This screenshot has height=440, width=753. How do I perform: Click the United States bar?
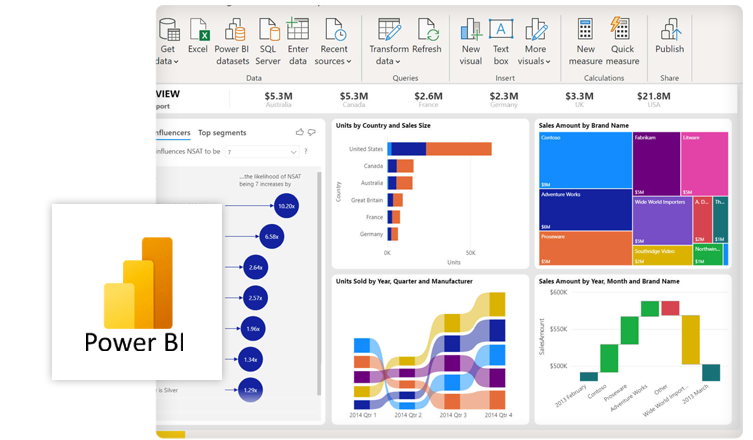click(439, 149)
